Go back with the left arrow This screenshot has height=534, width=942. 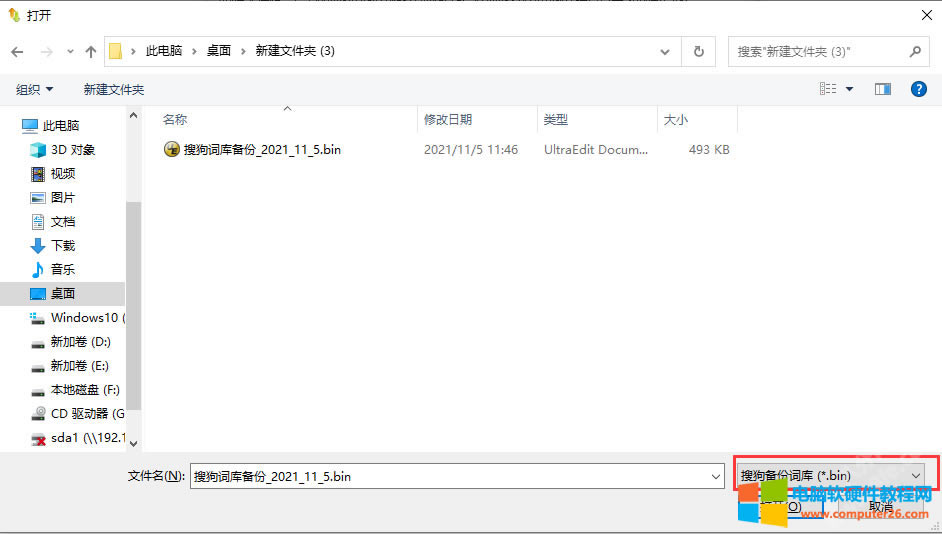(17, 52)
